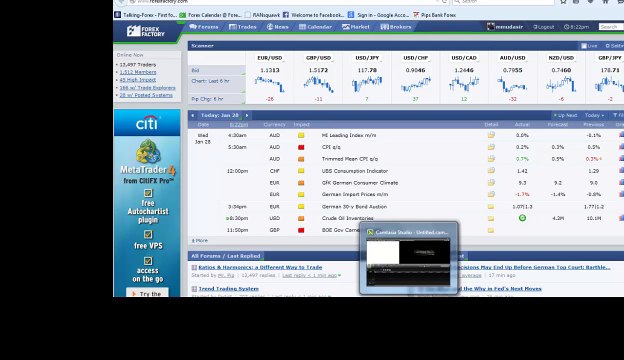The width and height of the screenshot is (624, 360).
Task: Open the News menu
Action: tap(277, 27)
